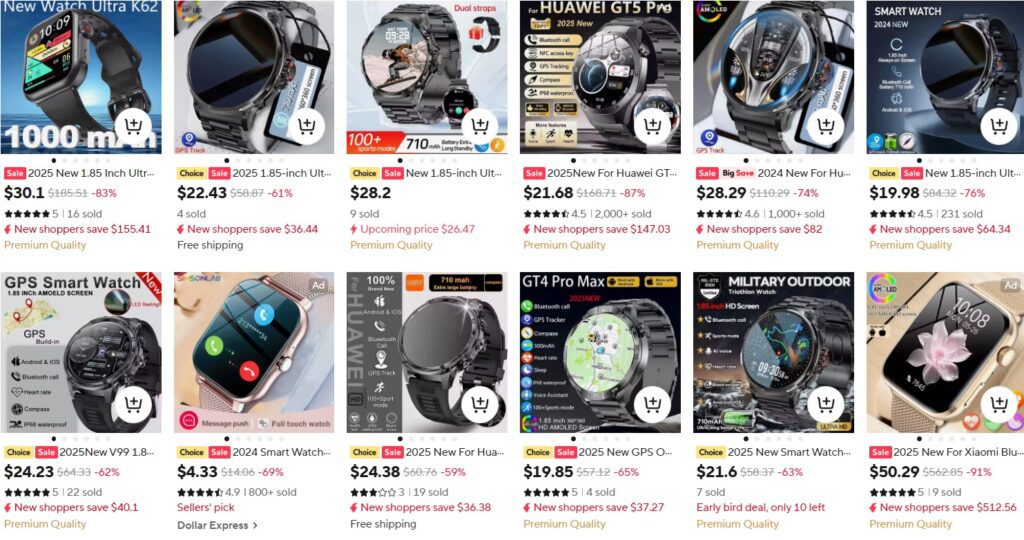View the Watch Ultra K62 product image
The image size is (1024, 540).
click(81, 77)
